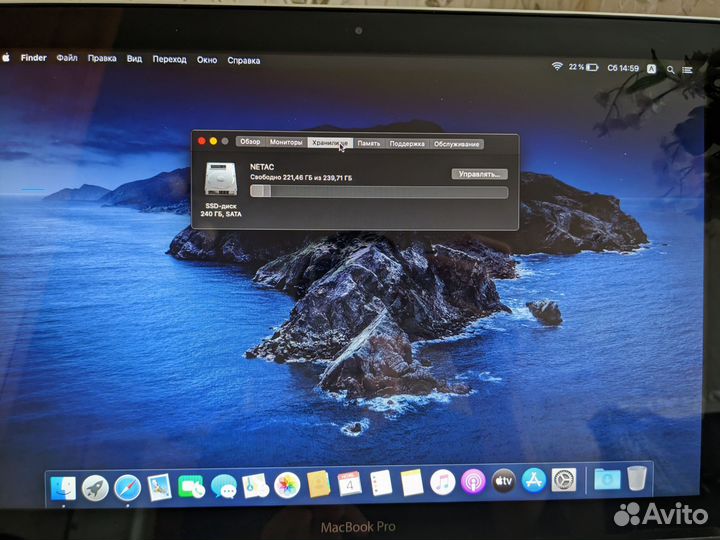Click the Wi-Fi status icon
Image resolution: width=720 pixels, height=540 pixels.
[557, 67]
